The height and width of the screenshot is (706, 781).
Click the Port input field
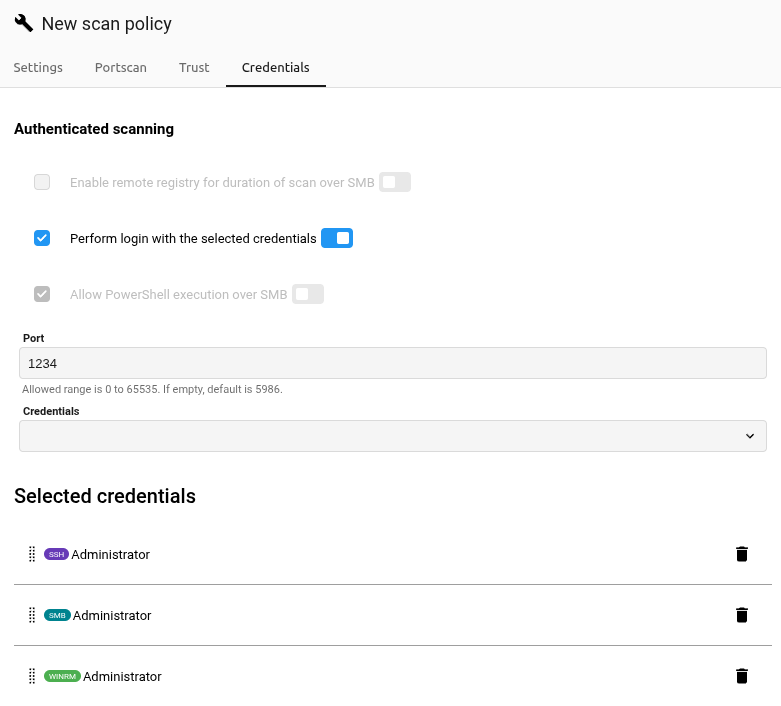[x=392, y=363]
